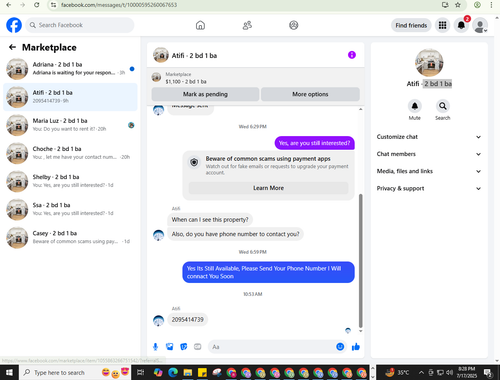
Task: Click the More options button
Action: tap(310, 94)
